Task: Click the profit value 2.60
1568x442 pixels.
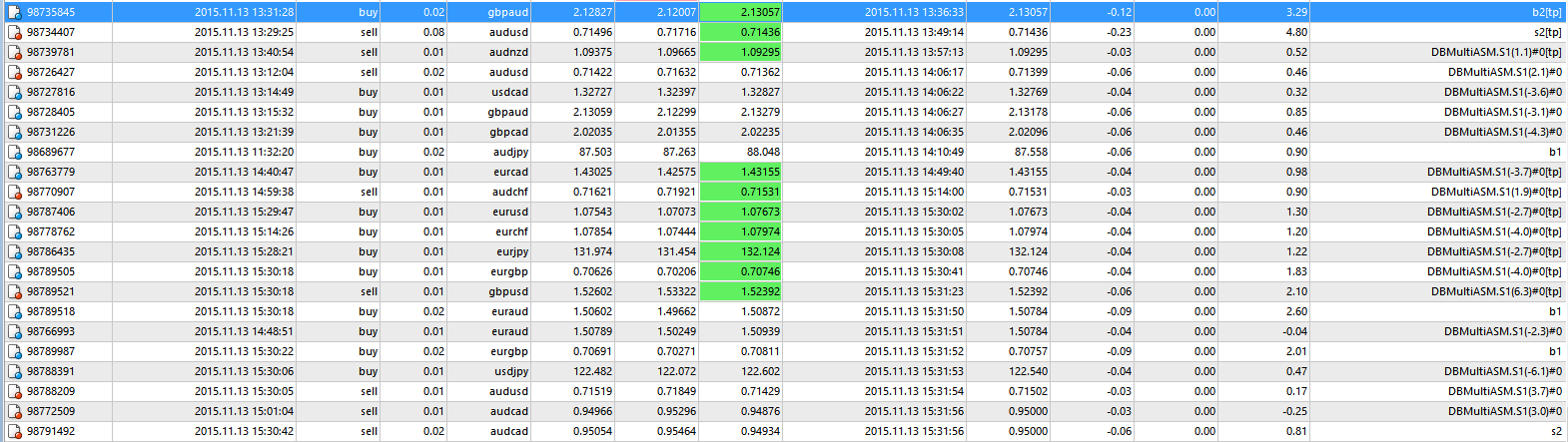Action: pyautogui.click(x=1297, y=311)
